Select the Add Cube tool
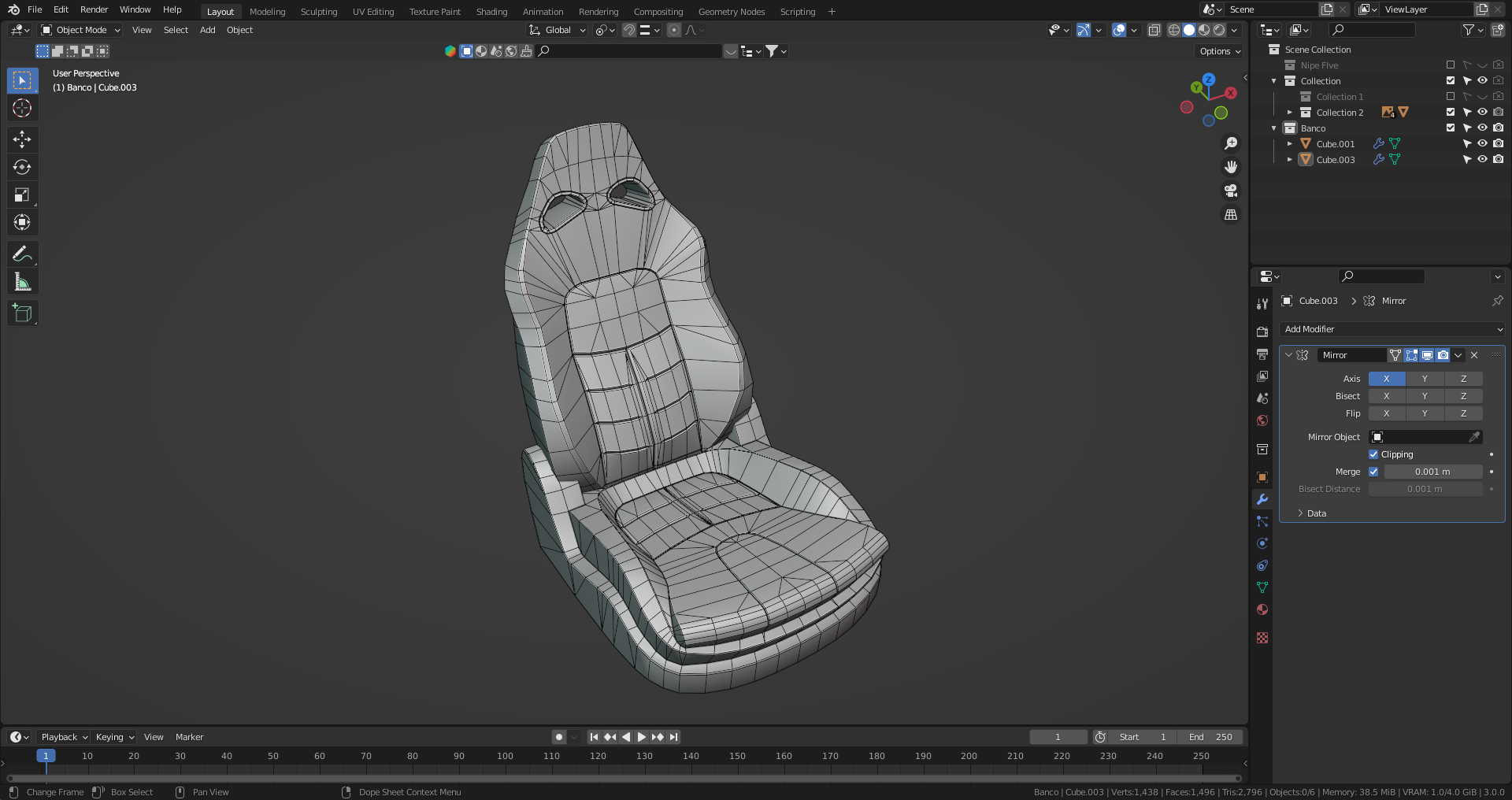1512x800 pixels. 22,313
